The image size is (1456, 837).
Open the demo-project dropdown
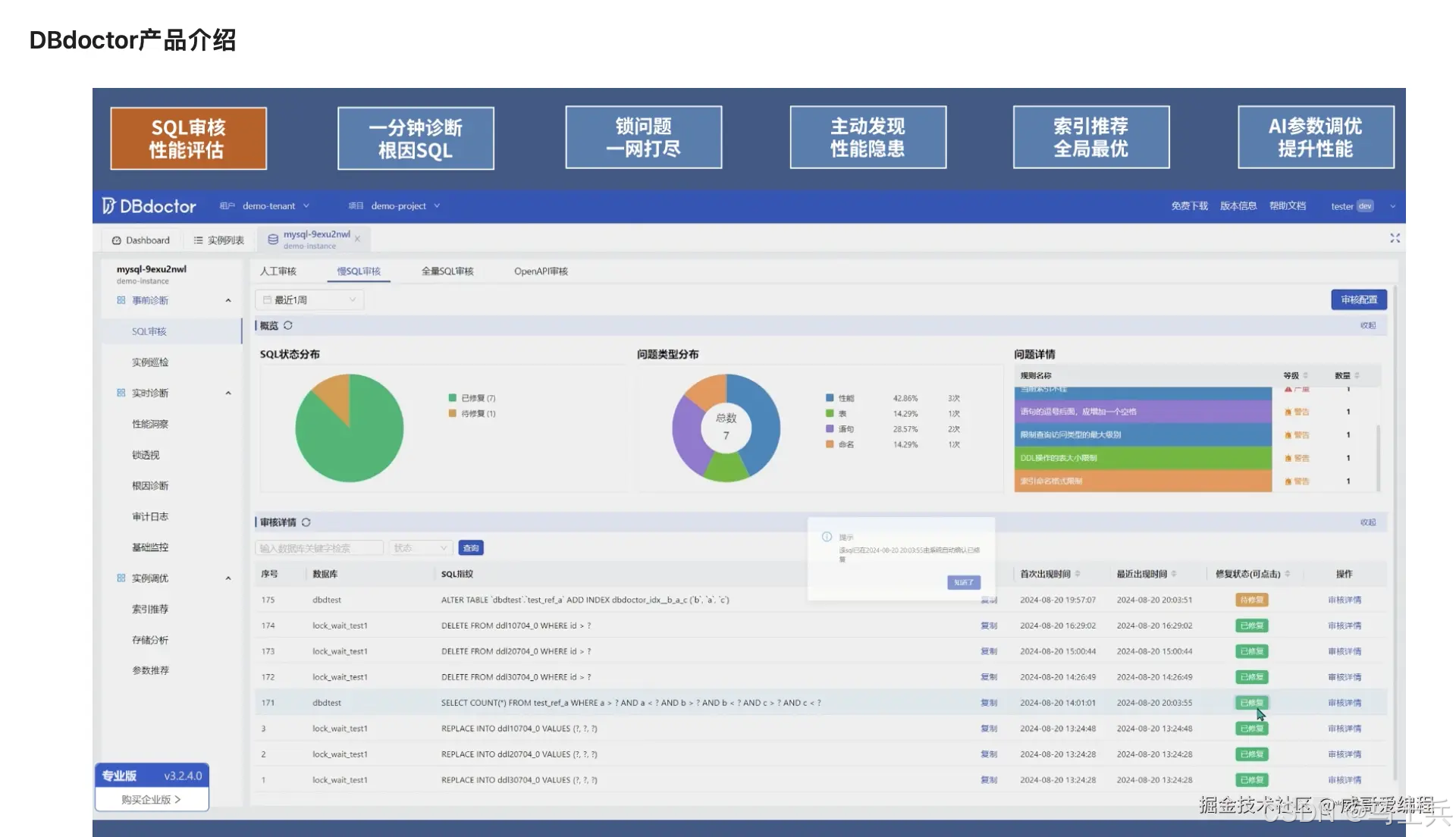tap(405, 205)
